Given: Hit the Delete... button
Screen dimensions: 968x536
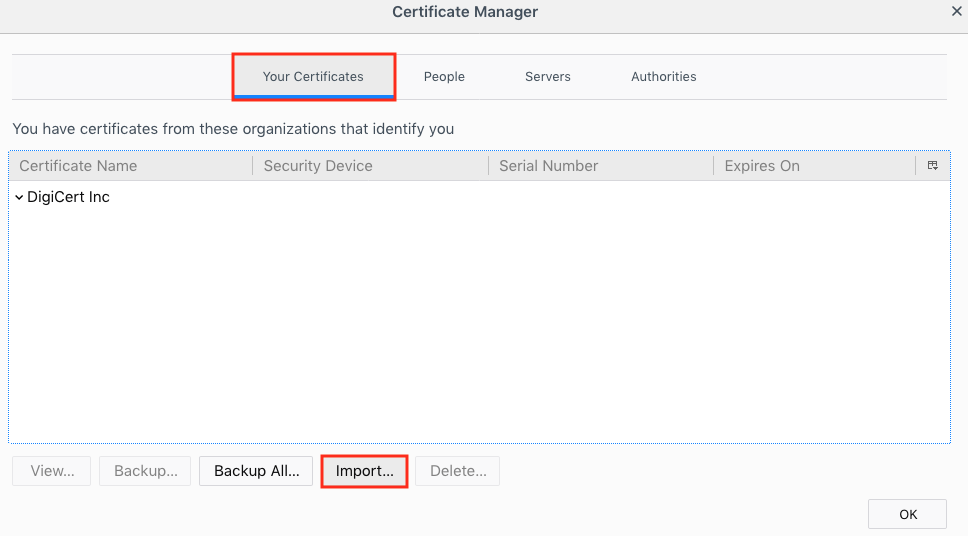Looking at the screenshot, I should pos(457,471).
